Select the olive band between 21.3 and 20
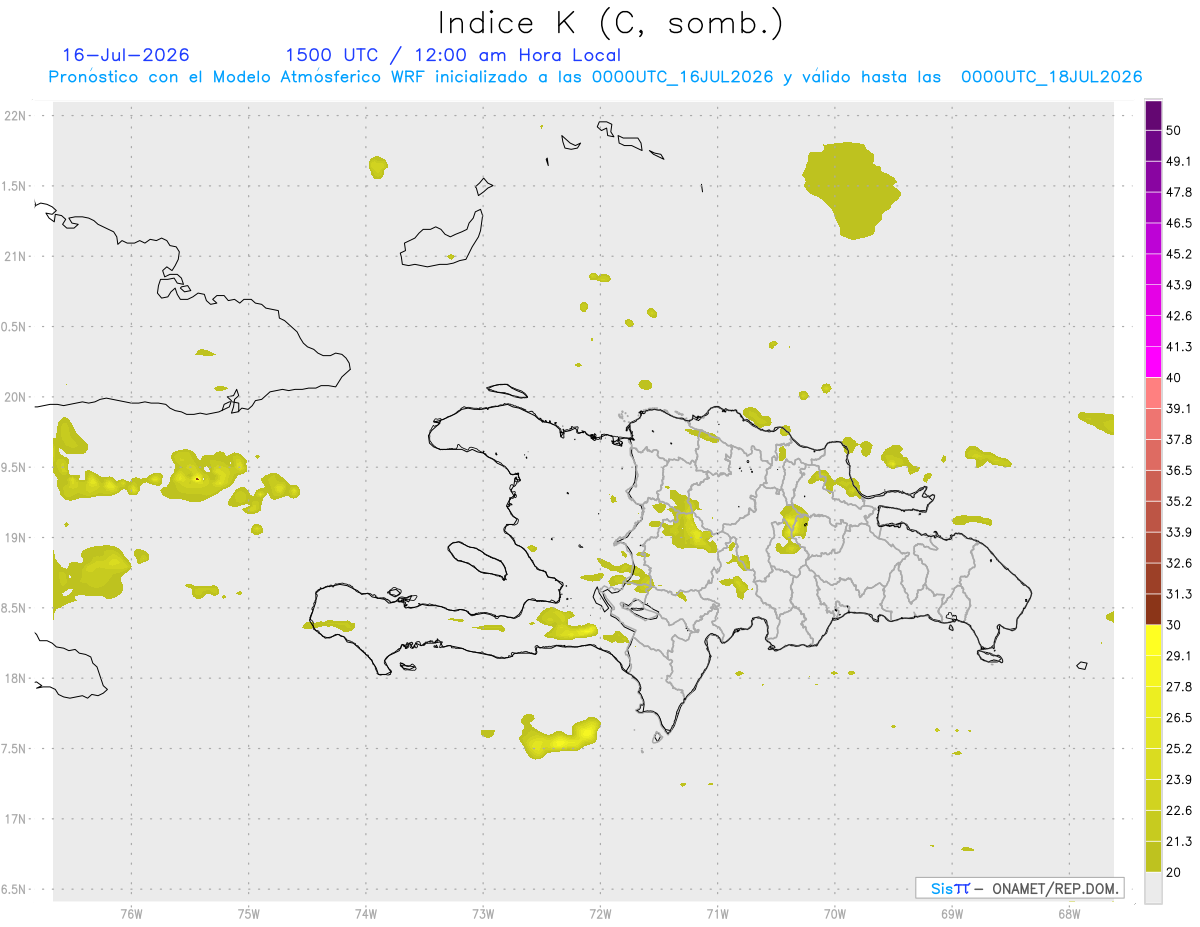This screenshot has height=927, width=1200. coord(1153,856)
